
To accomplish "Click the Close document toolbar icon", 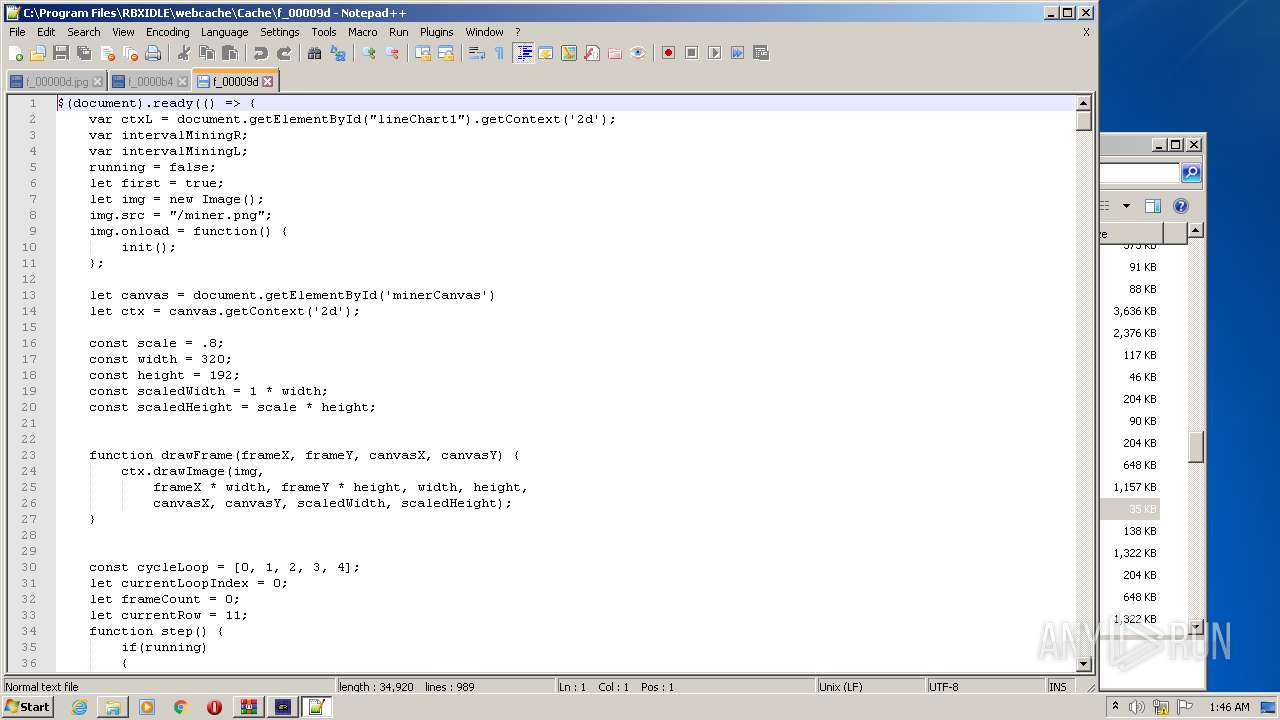I will pos(107,53).
